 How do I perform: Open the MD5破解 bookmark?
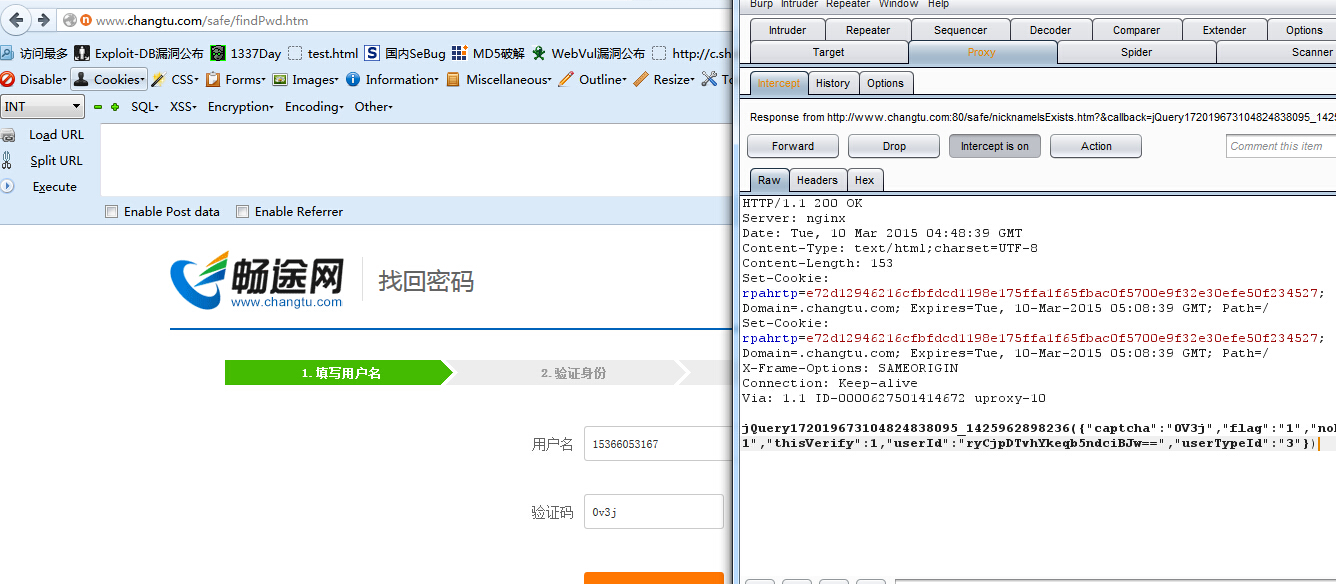488,53
